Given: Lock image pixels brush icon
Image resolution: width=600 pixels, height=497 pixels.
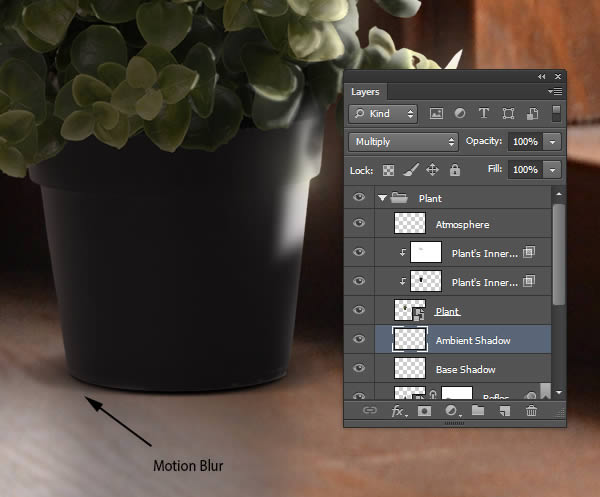Looking at the screenshot, I should coord(411,170).
